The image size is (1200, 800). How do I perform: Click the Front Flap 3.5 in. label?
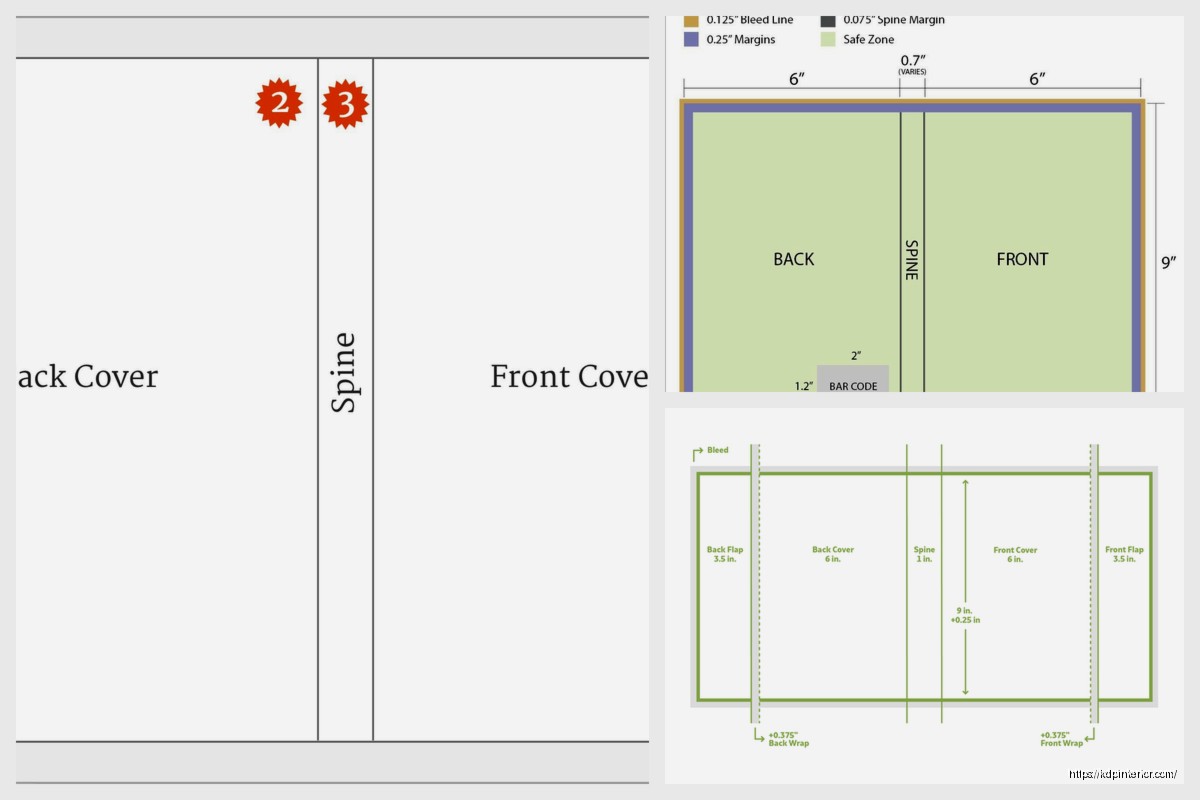[x=1123, y=554]
